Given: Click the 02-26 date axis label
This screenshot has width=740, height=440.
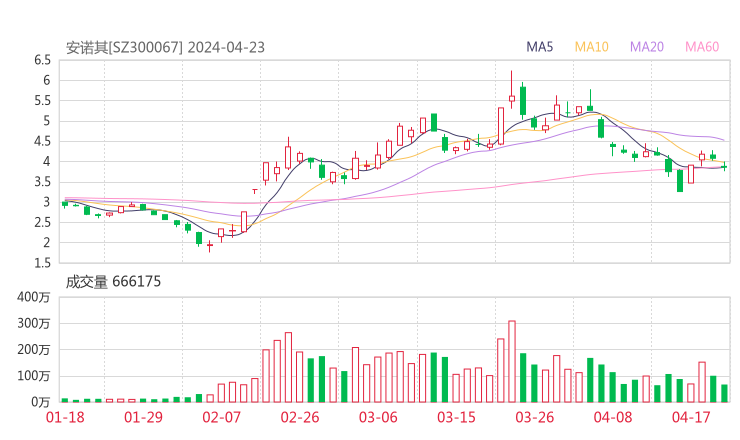Looking at the screenshot, I should 300,417.
